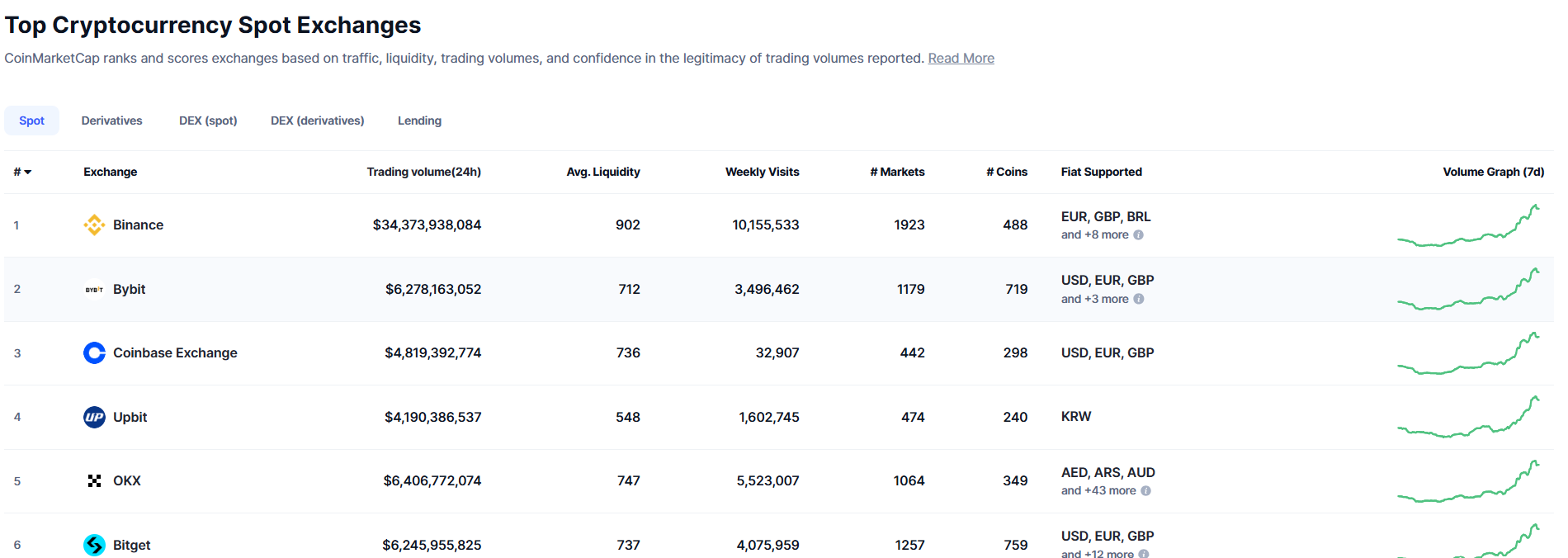Sort table by Avg. Liquidity header
The height and width of the screenshot is (558, 1568).
pyautogui.click(x=602, y=172)
